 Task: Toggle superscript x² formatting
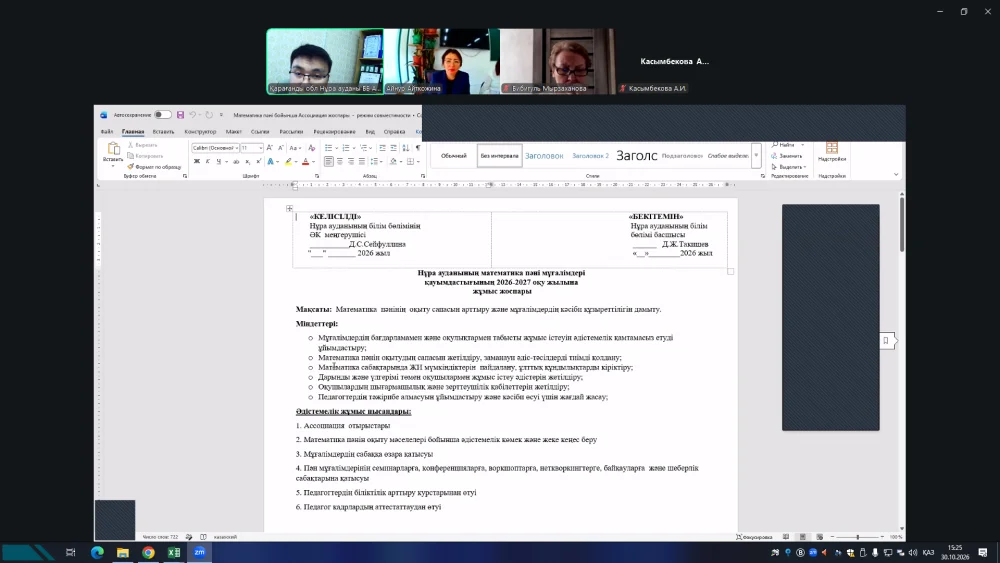pos(258,162)
